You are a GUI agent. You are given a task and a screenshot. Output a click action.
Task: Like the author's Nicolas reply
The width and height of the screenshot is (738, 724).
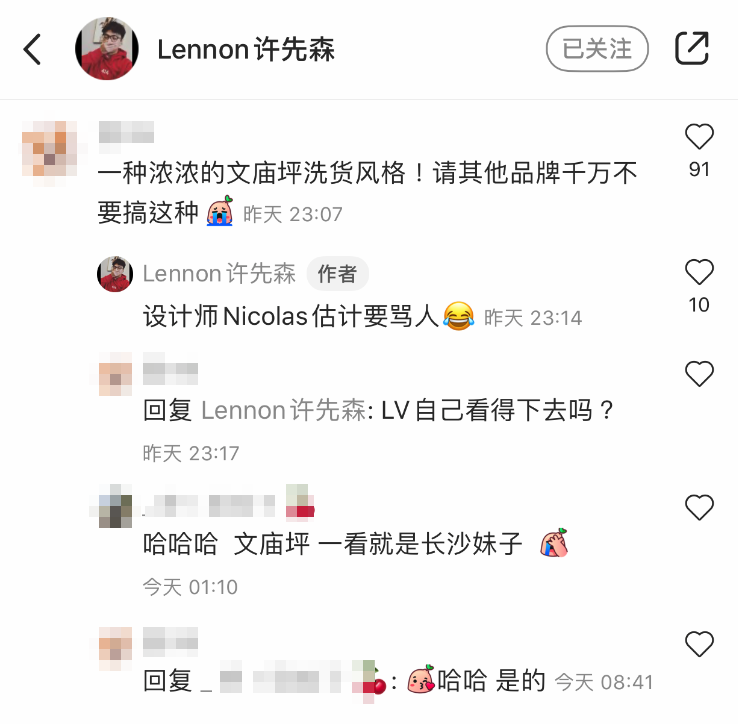click(699, 272)
